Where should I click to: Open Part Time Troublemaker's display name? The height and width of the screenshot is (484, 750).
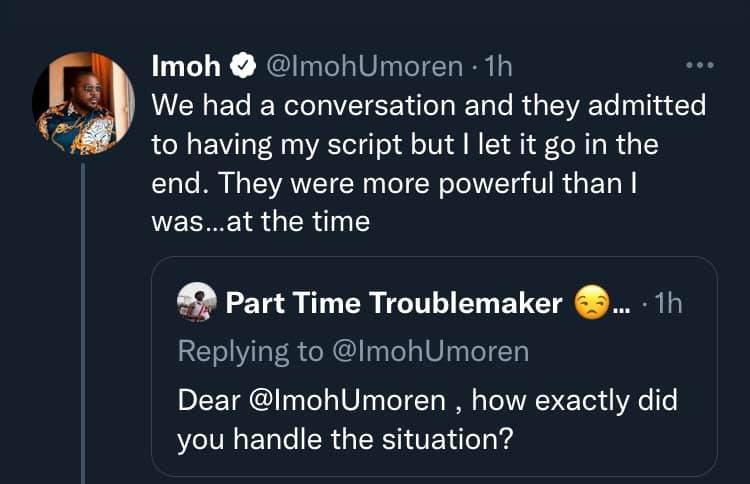click(394, 303)
